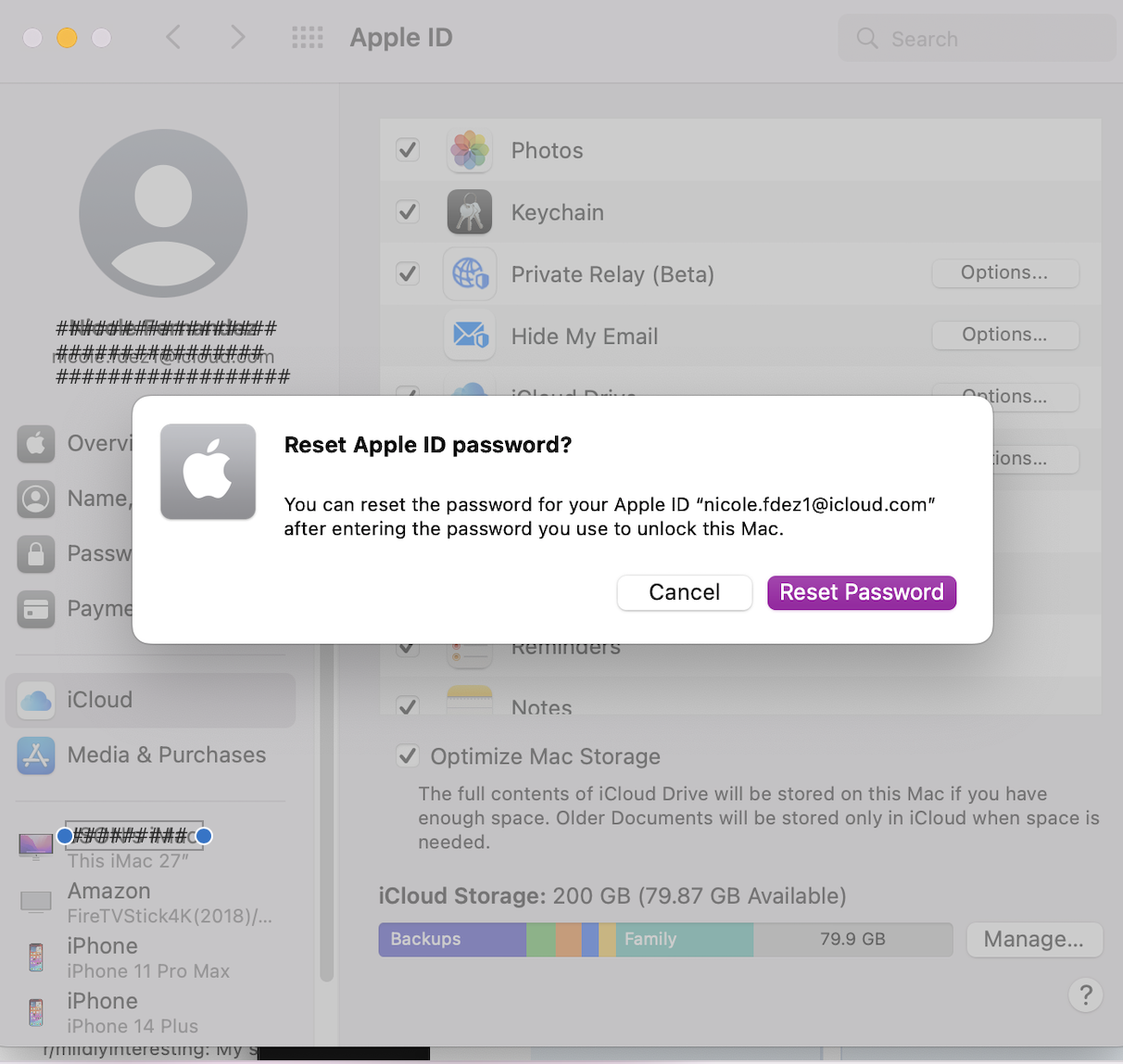Open the Password sidebar section
Image resolution: width=1123 pixels, height=1064 pixels.
click(x=75, y=553)
